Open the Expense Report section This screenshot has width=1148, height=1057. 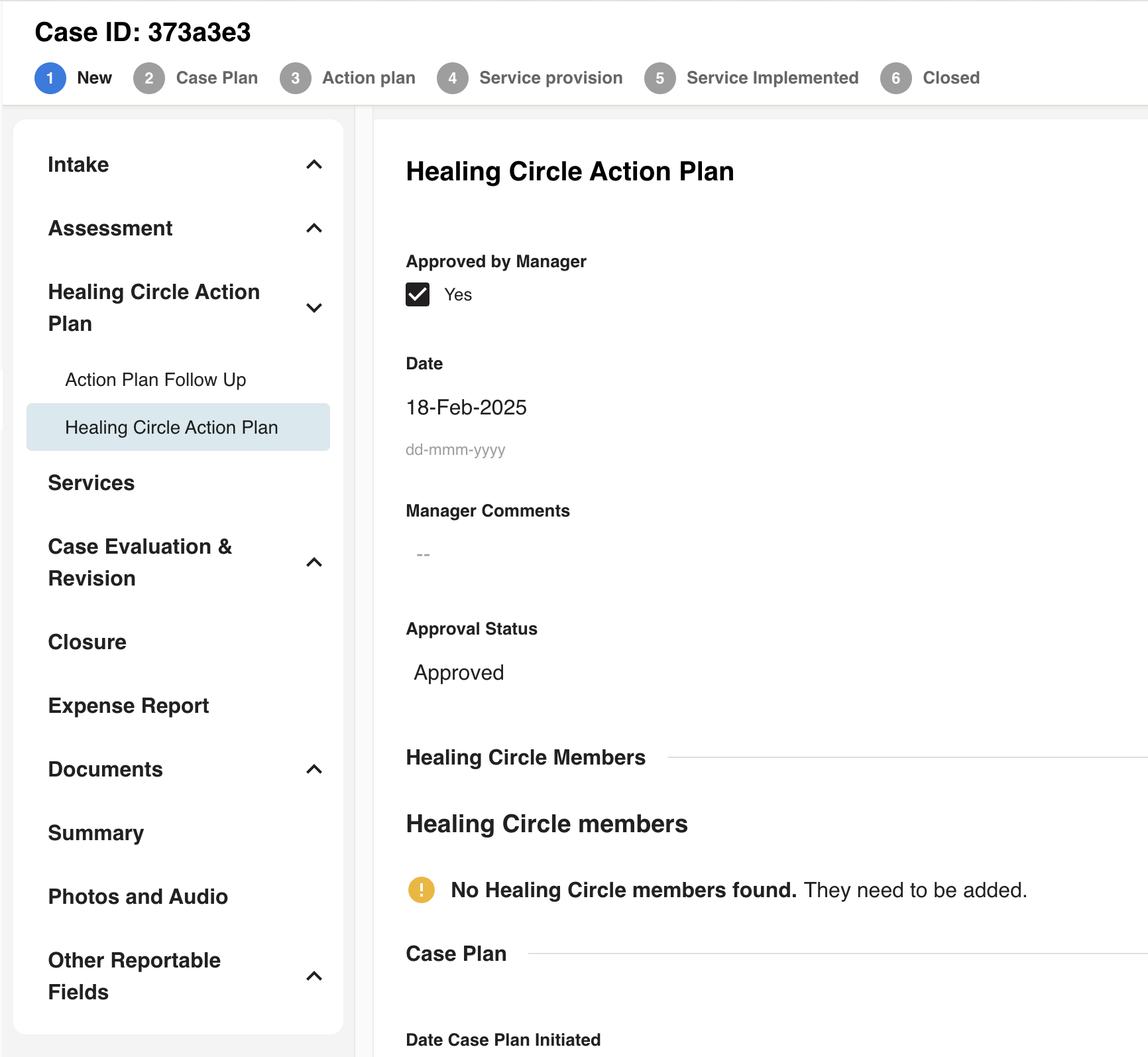click(x=129, y=706)
